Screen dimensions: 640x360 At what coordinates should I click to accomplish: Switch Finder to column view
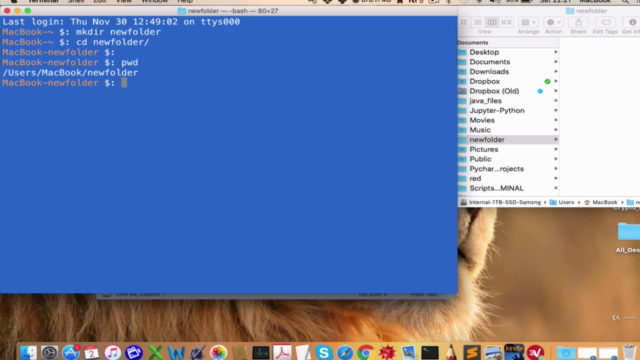(x=492, y=22)
